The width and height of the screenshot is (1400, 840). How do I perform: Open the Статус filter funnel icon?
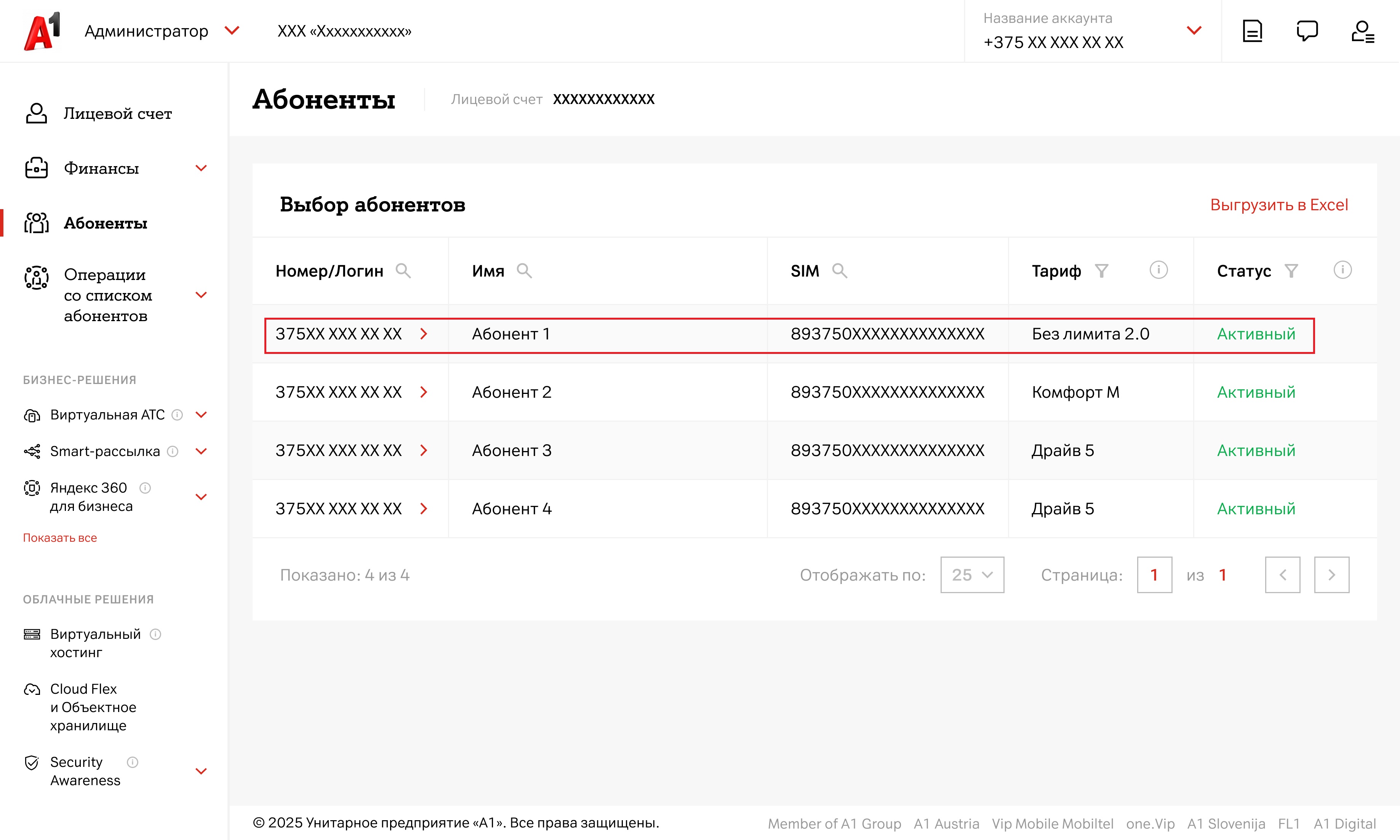coord(1291,271)
